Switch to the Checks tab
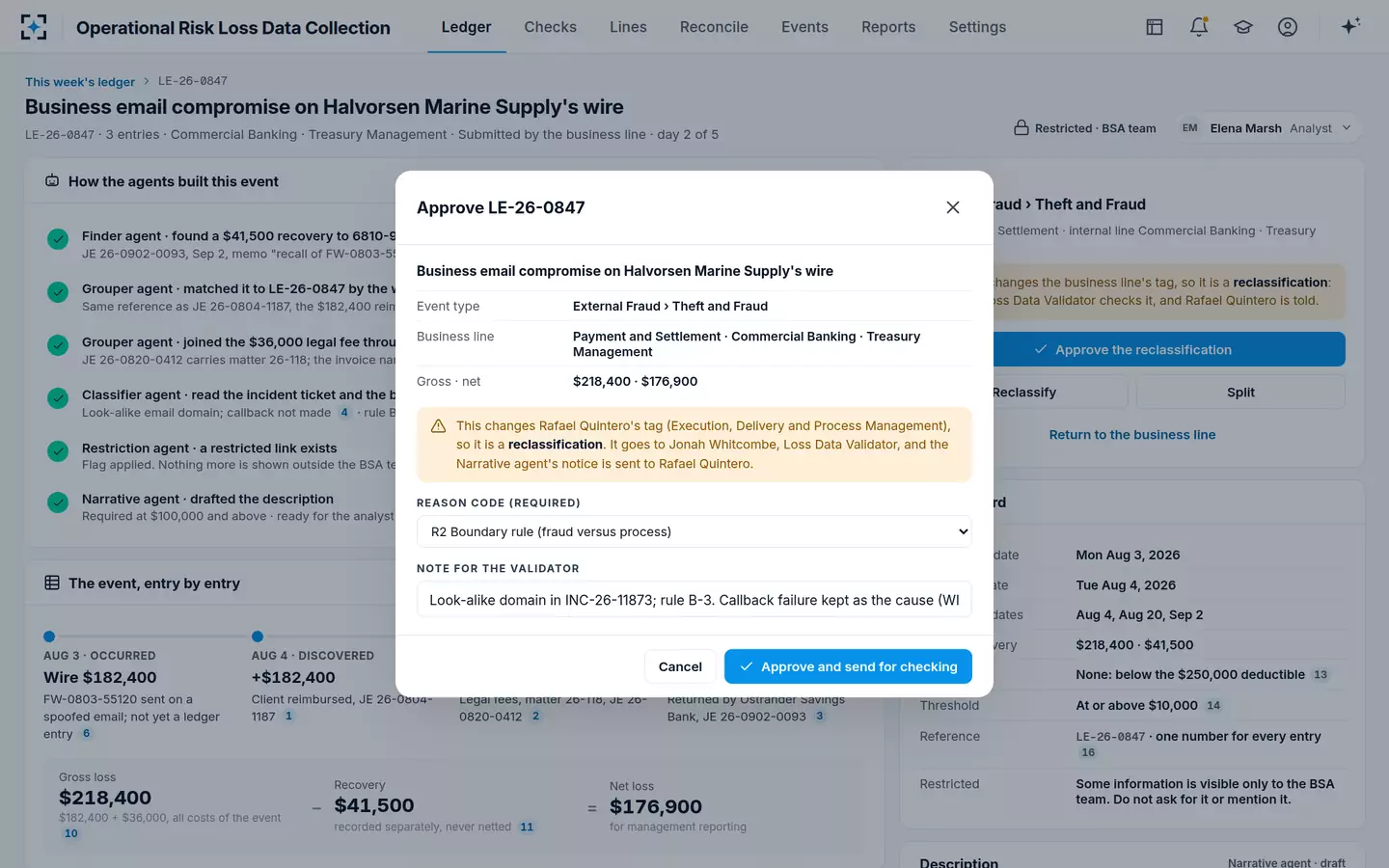 (550, 27)
